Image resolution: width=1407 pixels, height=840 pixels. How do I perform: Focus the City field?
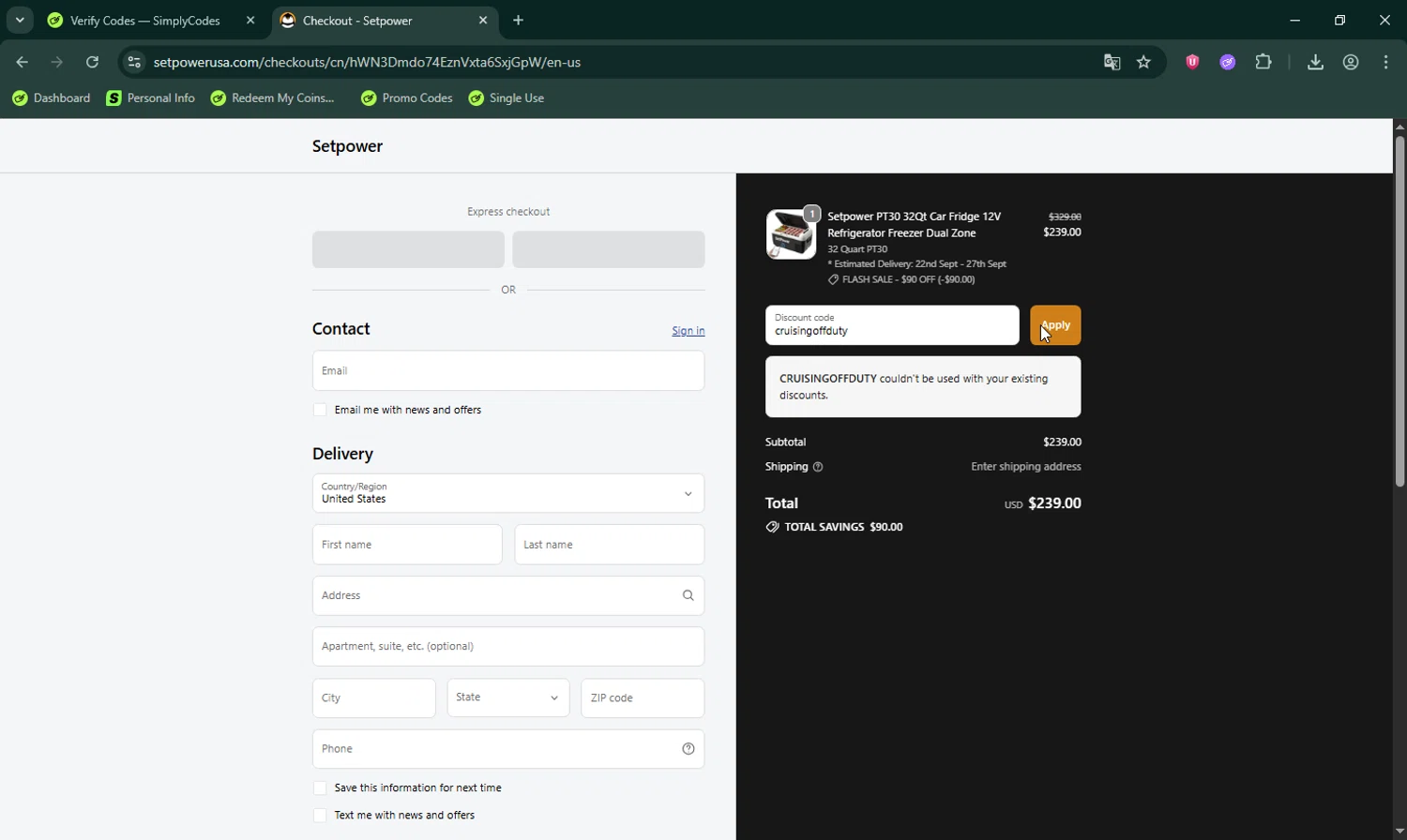click(x=373, y=698)
